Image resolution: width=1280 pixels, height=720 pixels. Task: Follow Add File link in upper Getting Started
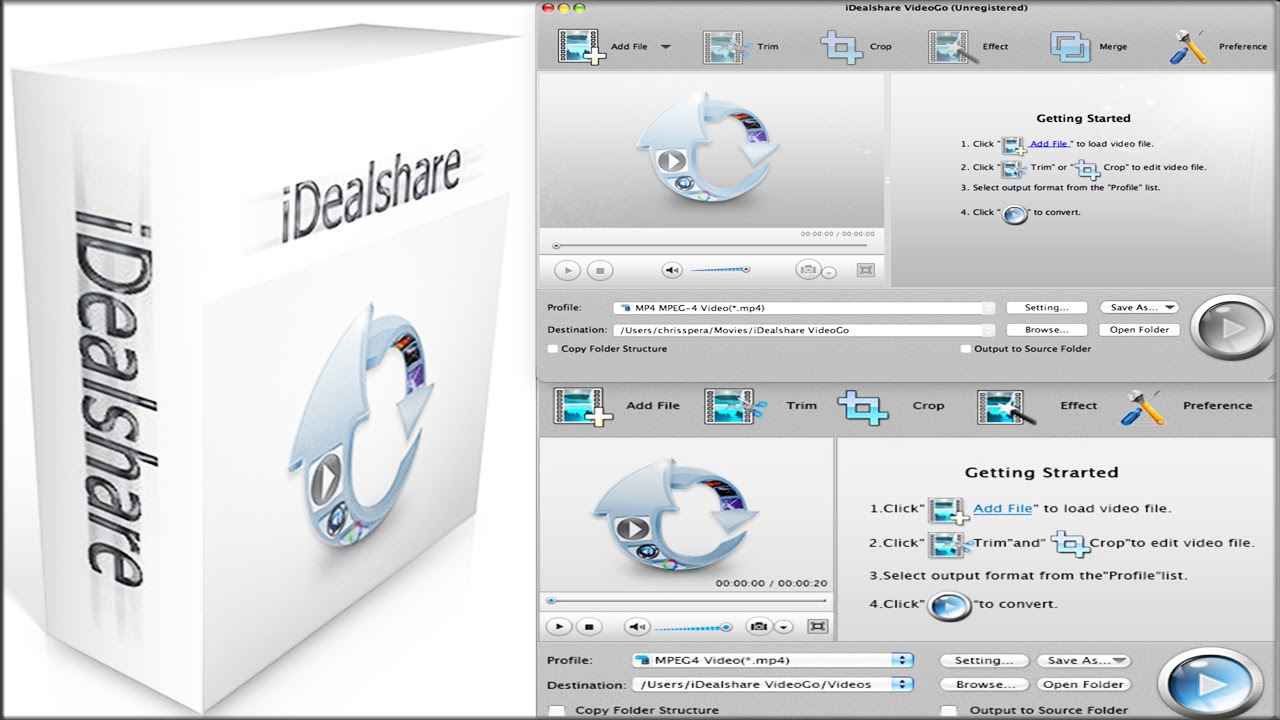click(1049, 144)
